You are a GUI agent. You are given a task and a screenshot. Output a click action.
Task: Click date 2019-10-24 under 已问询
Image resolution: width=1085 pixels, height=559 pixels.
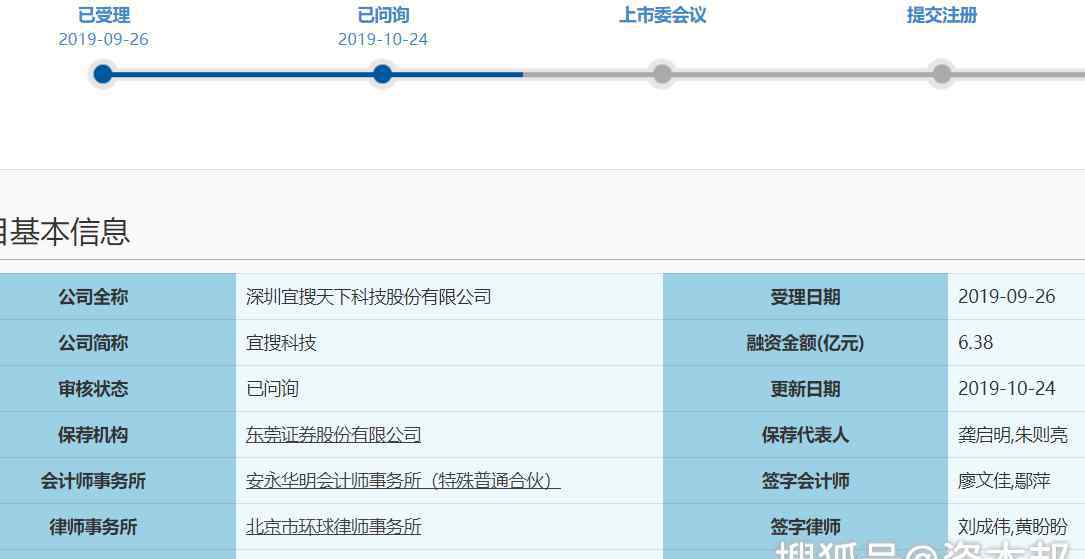(x=383, y=39)
